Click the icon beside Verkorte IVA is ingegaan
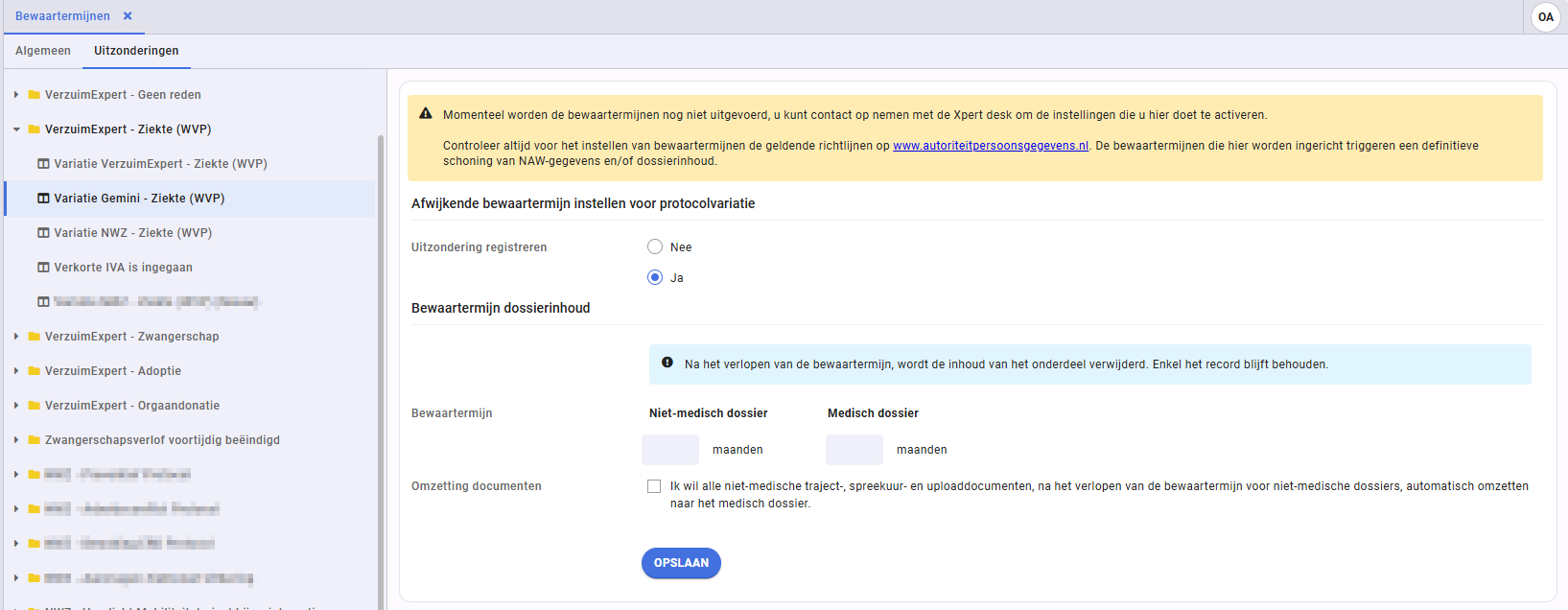Image resolution: width=1568 pixels, height=610 pixels. pyautogui.click(x=43, y=268)
